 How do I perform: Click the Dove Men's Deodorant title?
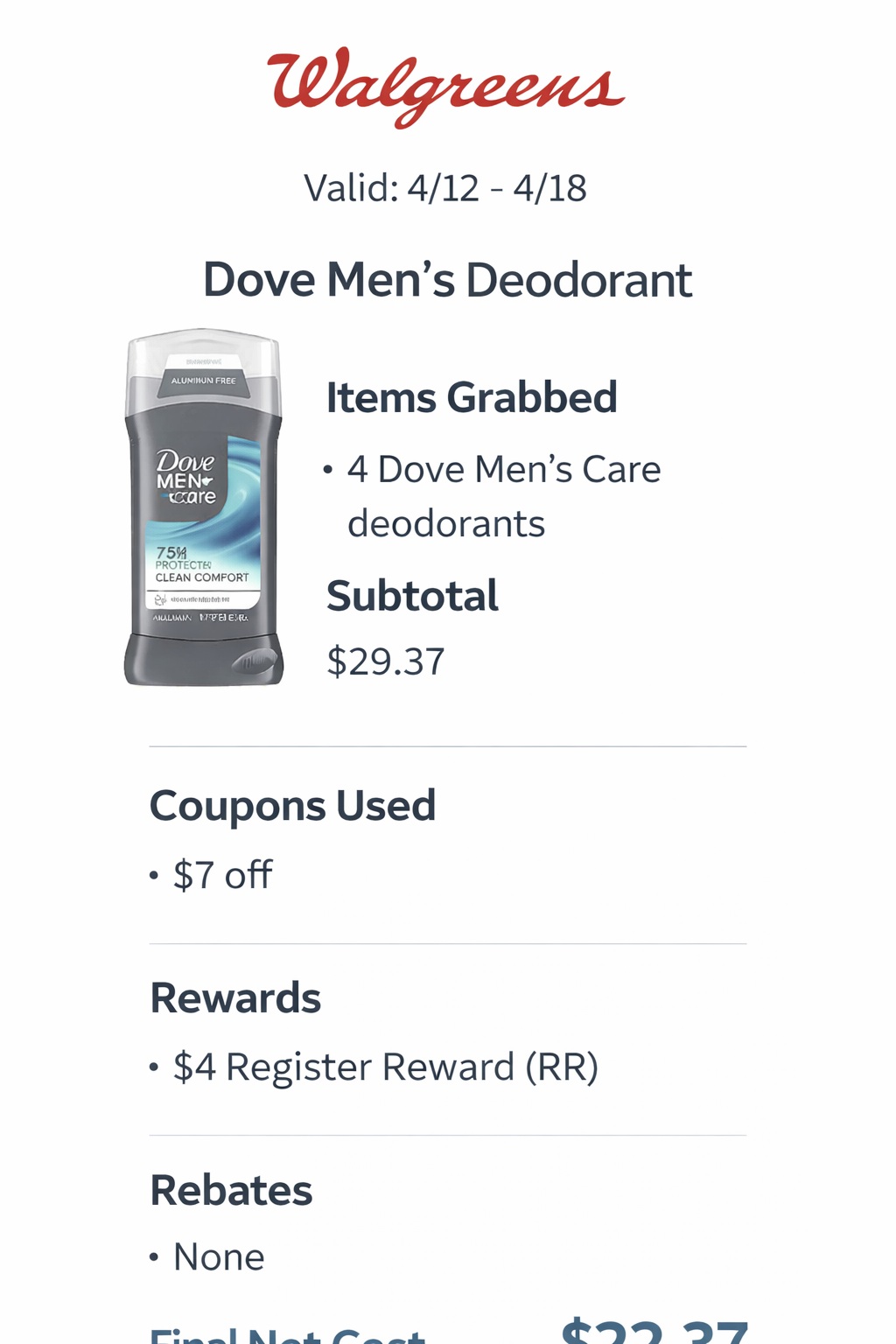click(x=447, y=280)
